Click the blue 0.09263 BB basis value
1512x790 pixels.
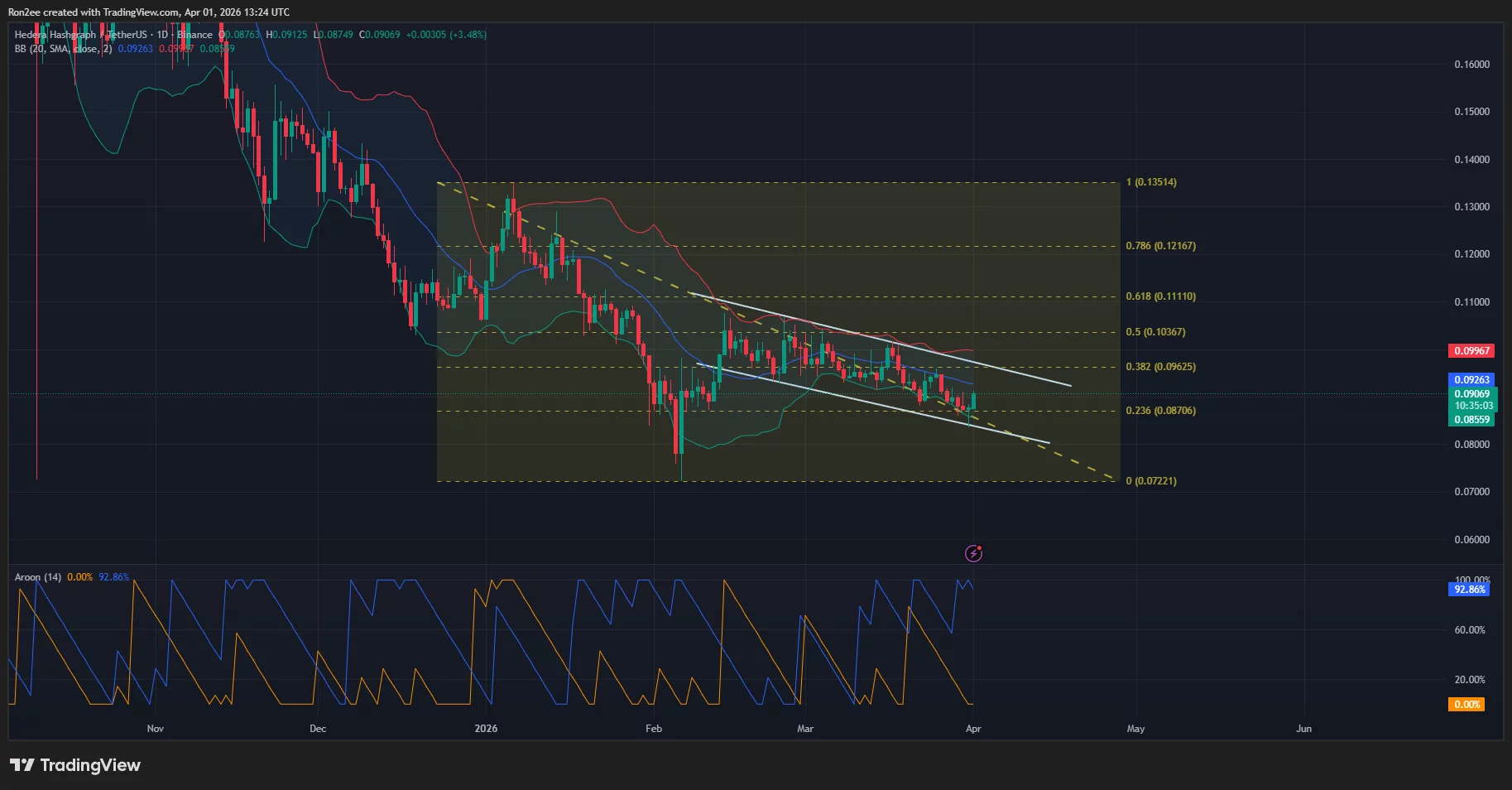tap(135, 49)
